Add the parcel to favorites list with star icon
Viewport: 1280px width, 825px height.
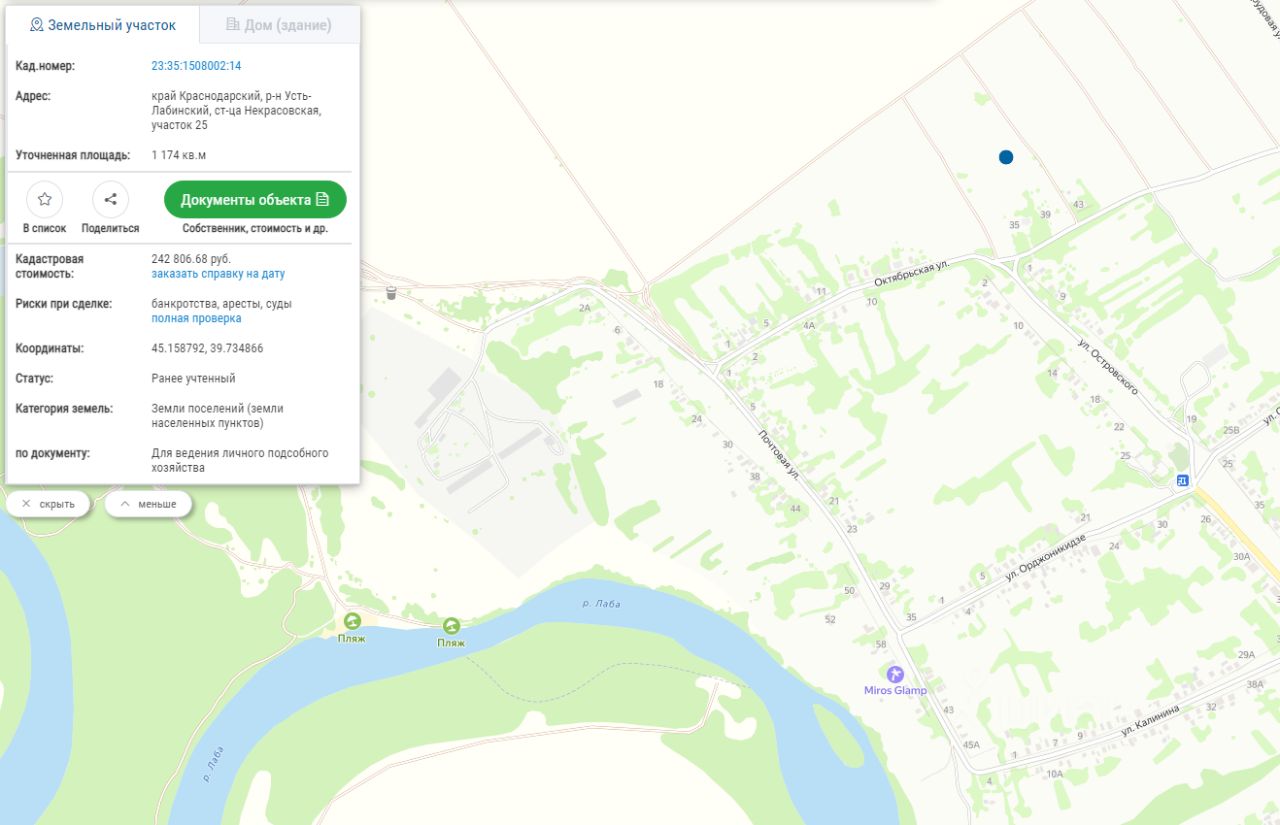tap(45, 200)
